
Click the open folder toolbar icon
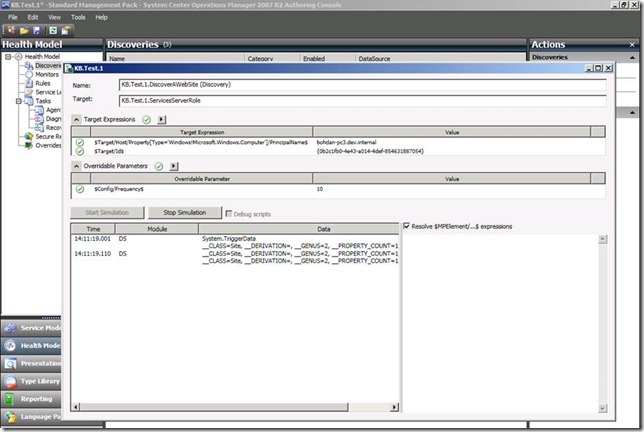(23, 30)
